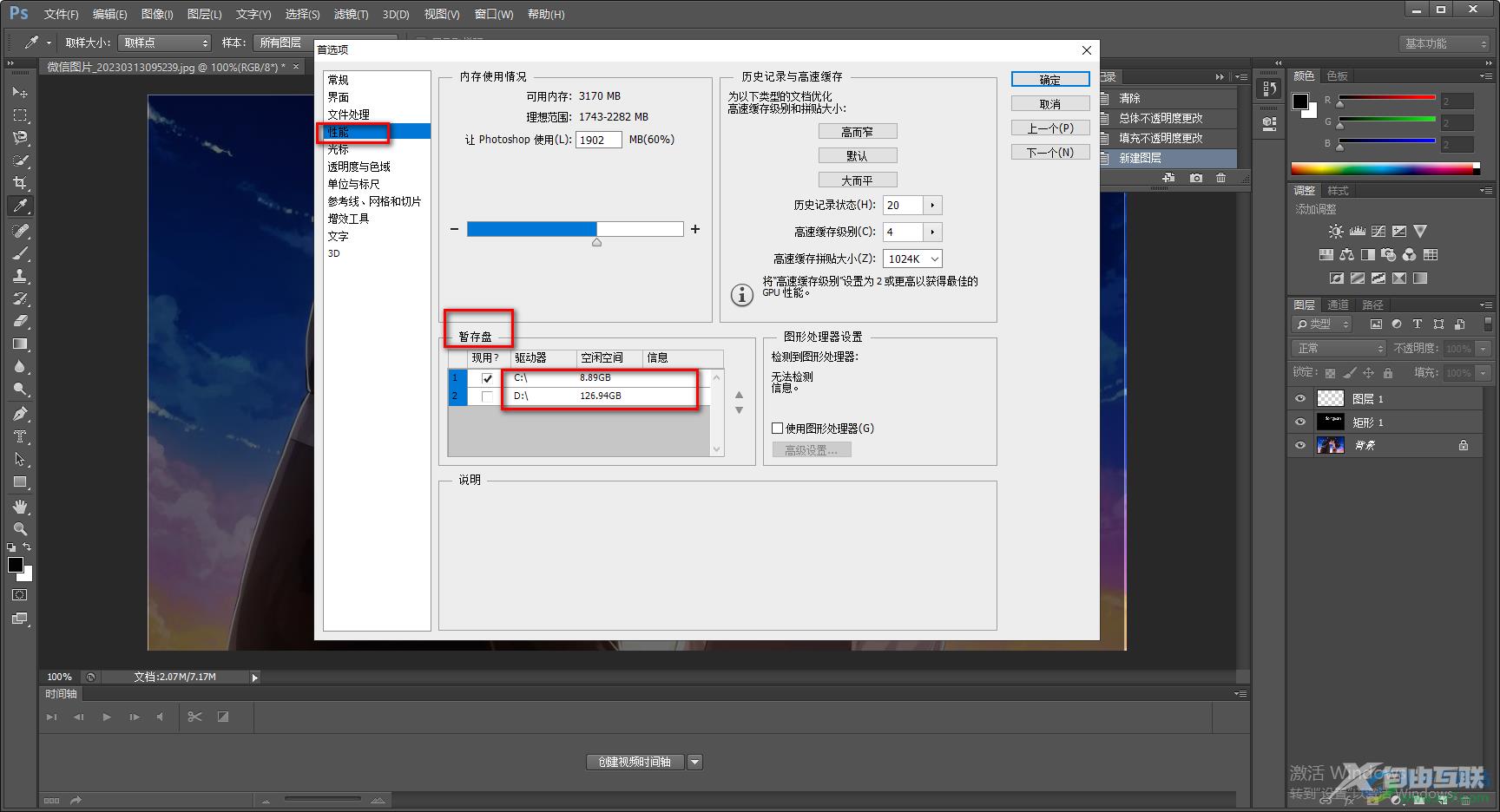
Task: Open the 基本功能 workspace dropdown
Action: click(x=1444, y=43)
